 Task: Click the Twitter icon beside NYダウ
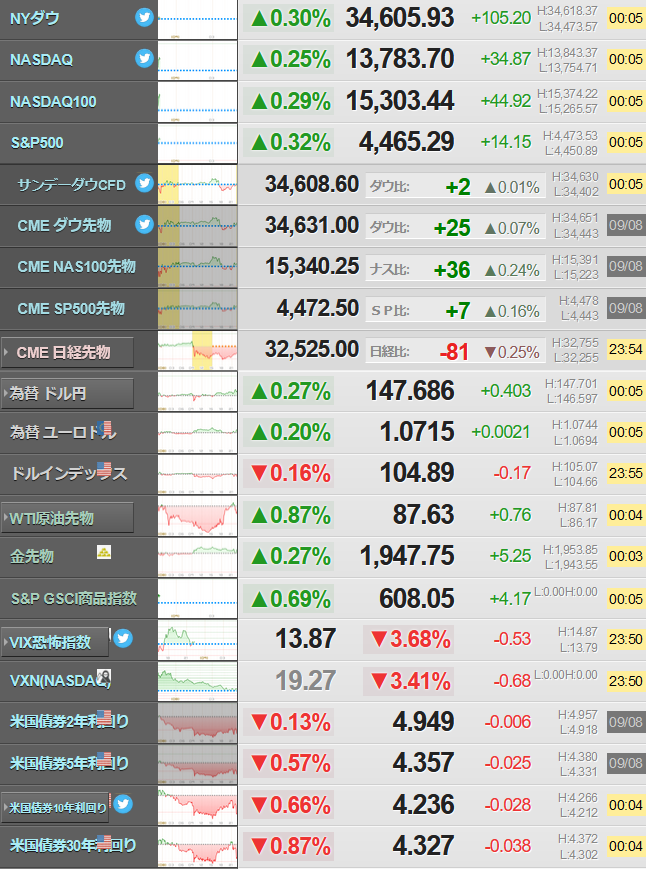[x=145, y=17]
